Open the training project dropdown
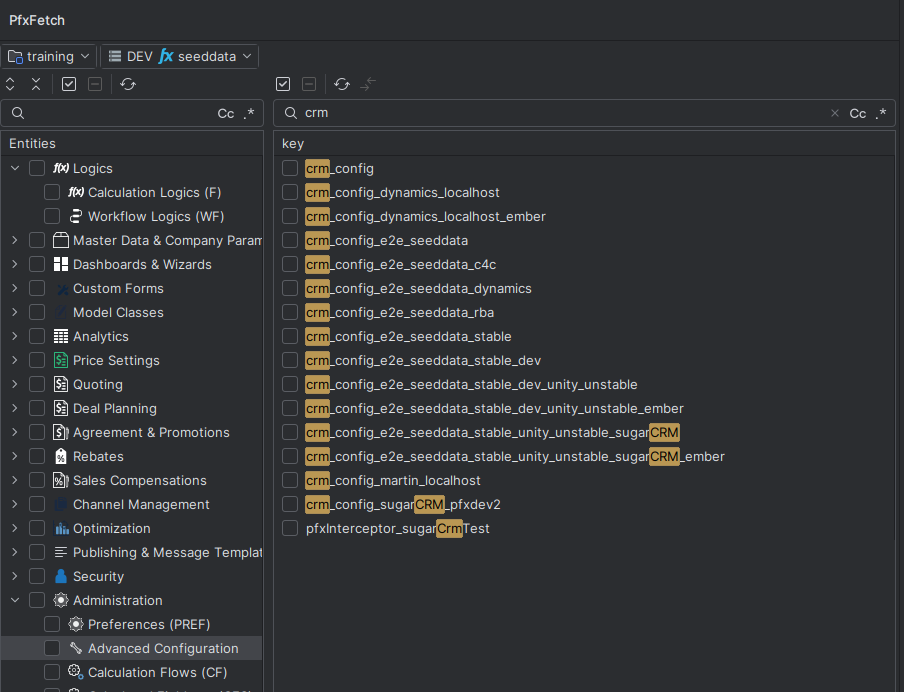Screen dimensions: 904x692 [49, 57]
